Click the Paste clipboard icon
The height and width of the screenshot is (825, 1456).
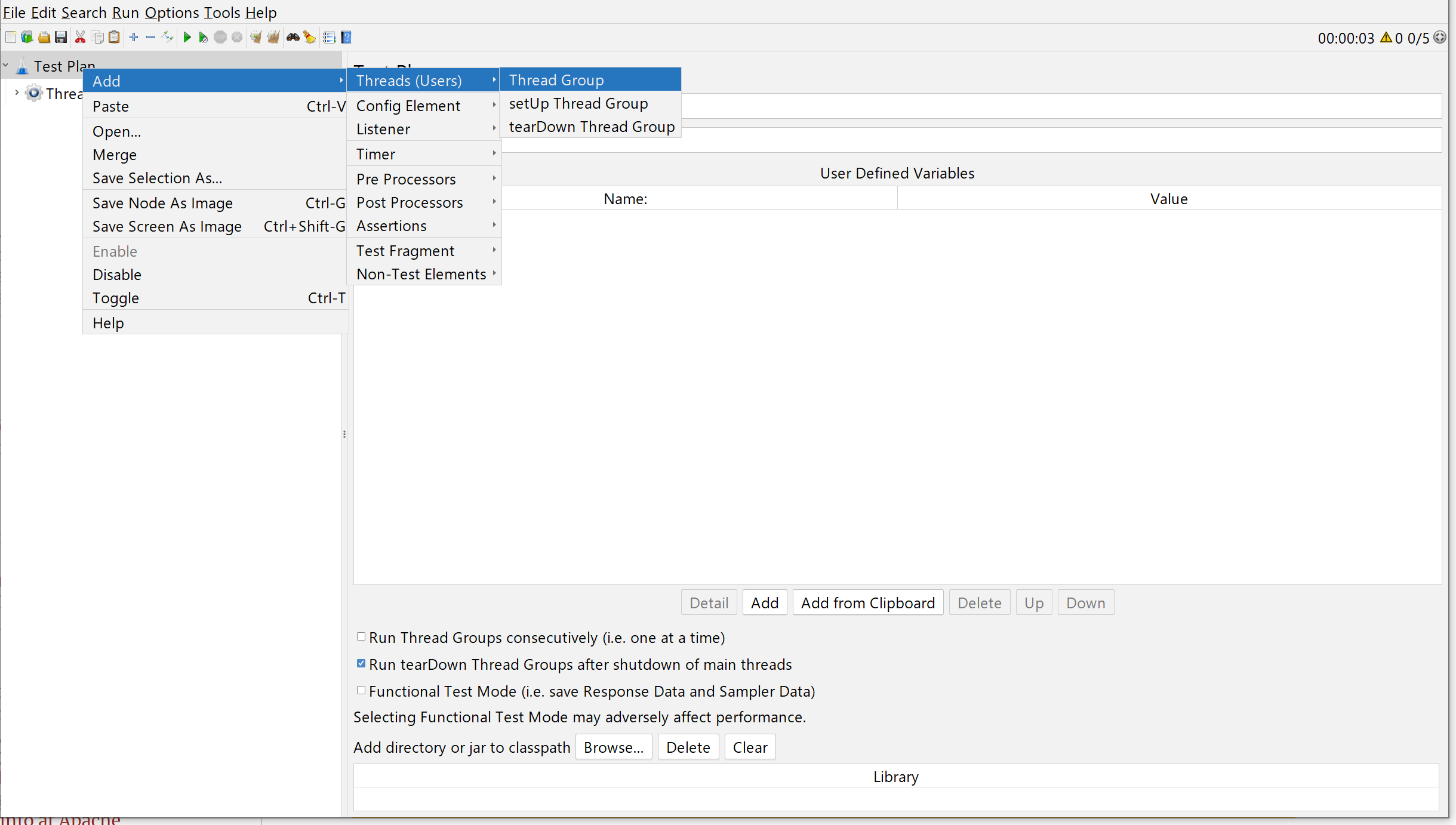pyautogui.click(x=114, y=38)
